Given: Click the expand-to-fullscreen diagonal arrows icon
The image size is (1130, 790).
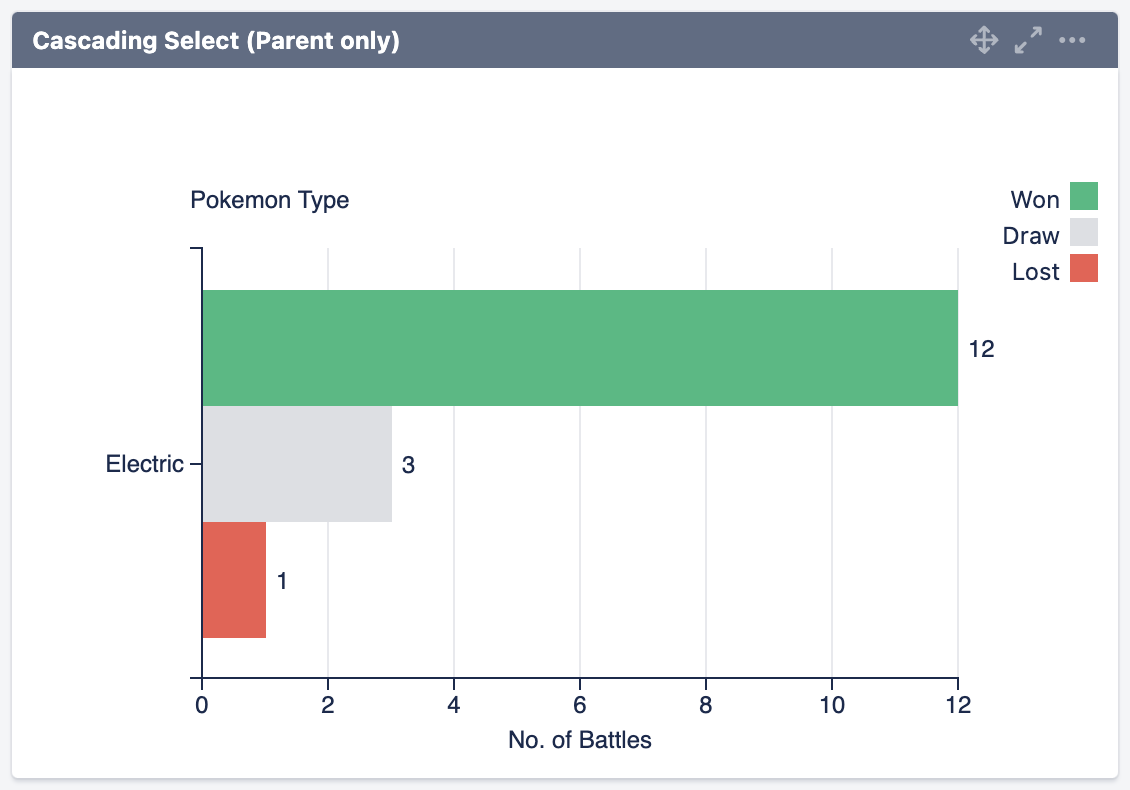Looking at the screenshot, I should (1026, 40).
